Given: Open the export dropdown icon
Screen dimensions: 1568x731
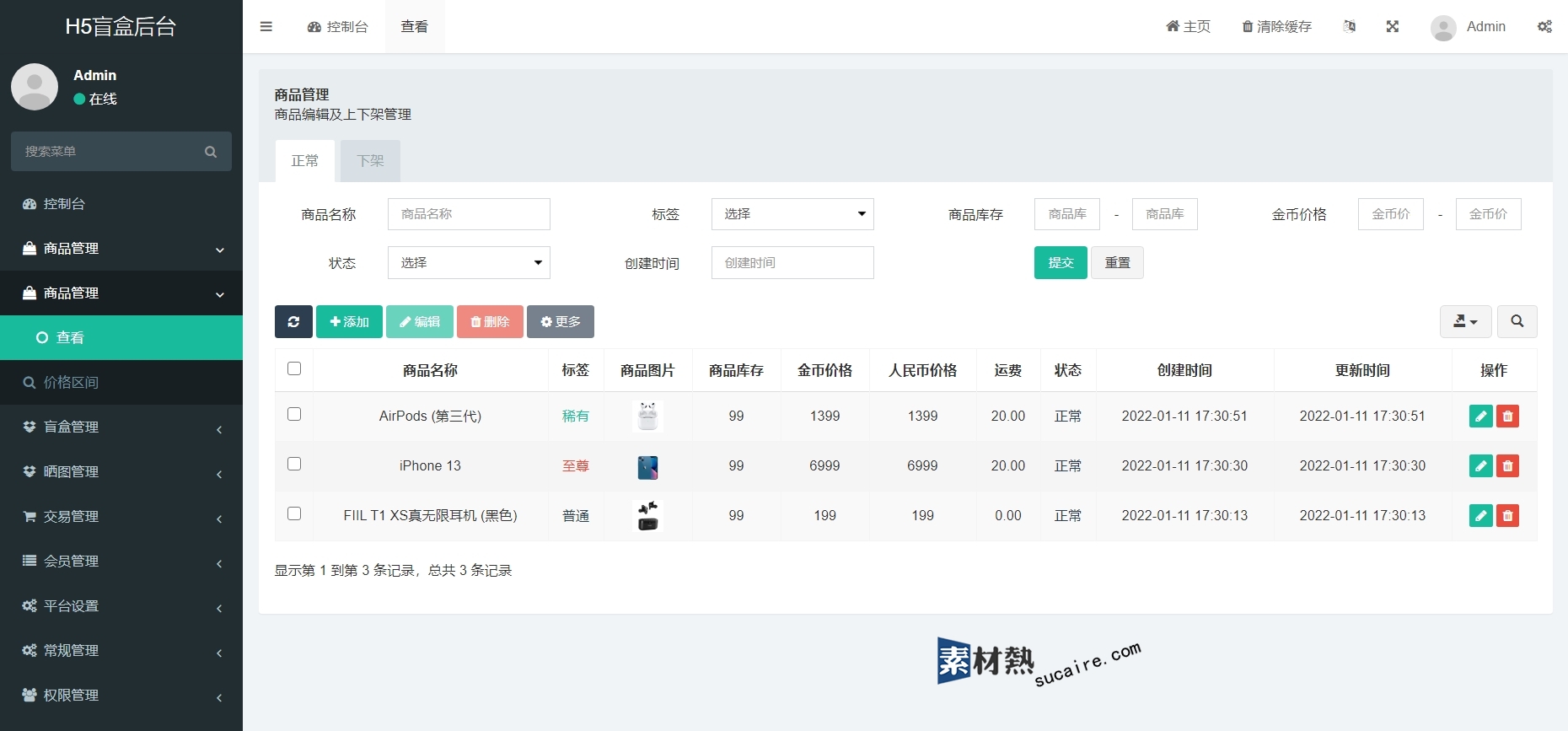Looking at the screenshot, I should [x=1465, y=321].
